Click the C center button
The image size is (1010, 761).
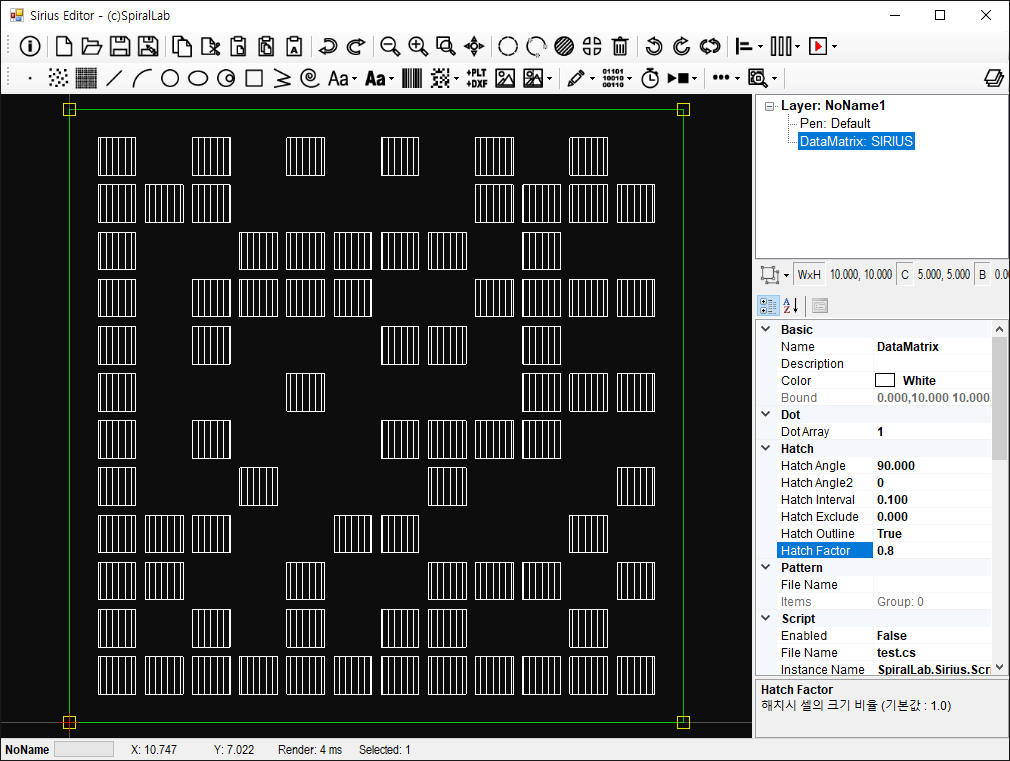tap(904, 275)
